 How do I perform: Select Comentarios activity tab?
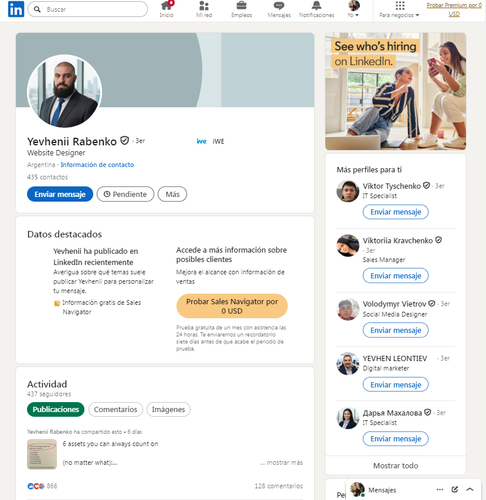click(x=115, y=409)
